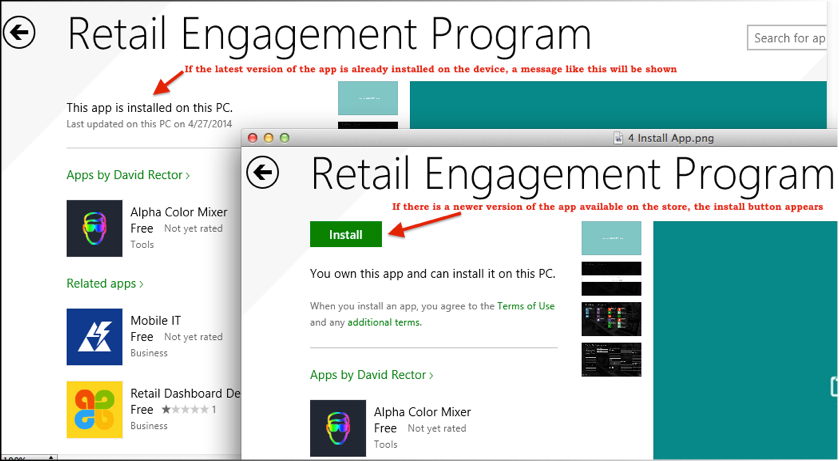The height and width of the screenshot is (461, 839).
Task: Click the green zoom button on the Mac window
Action: point(284,137)
